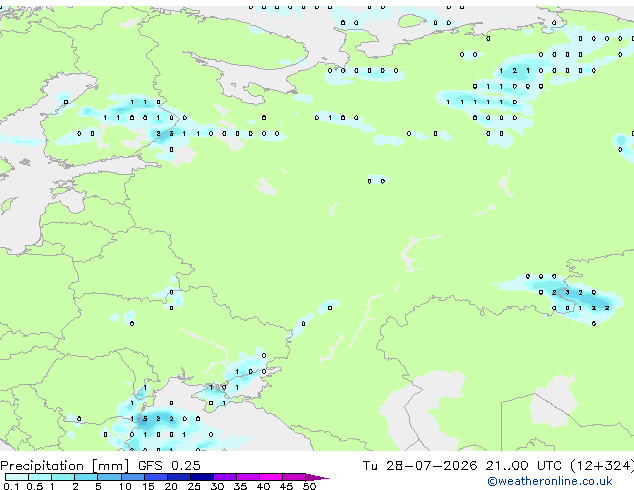Click the '(12+324)' forecast run text
634x490 pixels.
click(x=602, y=466)
